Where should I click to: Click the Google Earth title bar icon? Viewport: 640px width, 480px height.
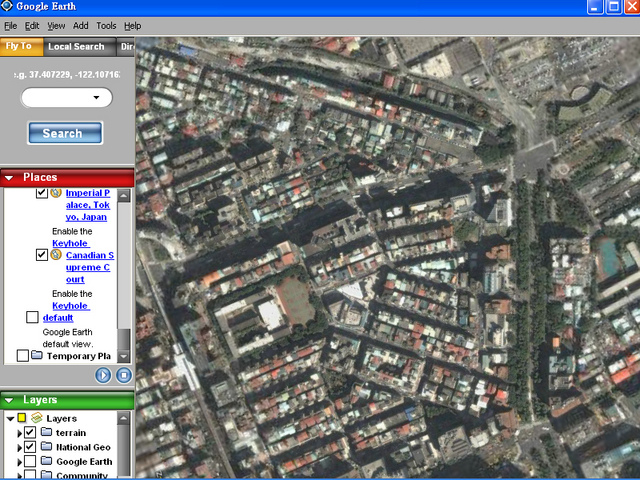click(7, 6)
